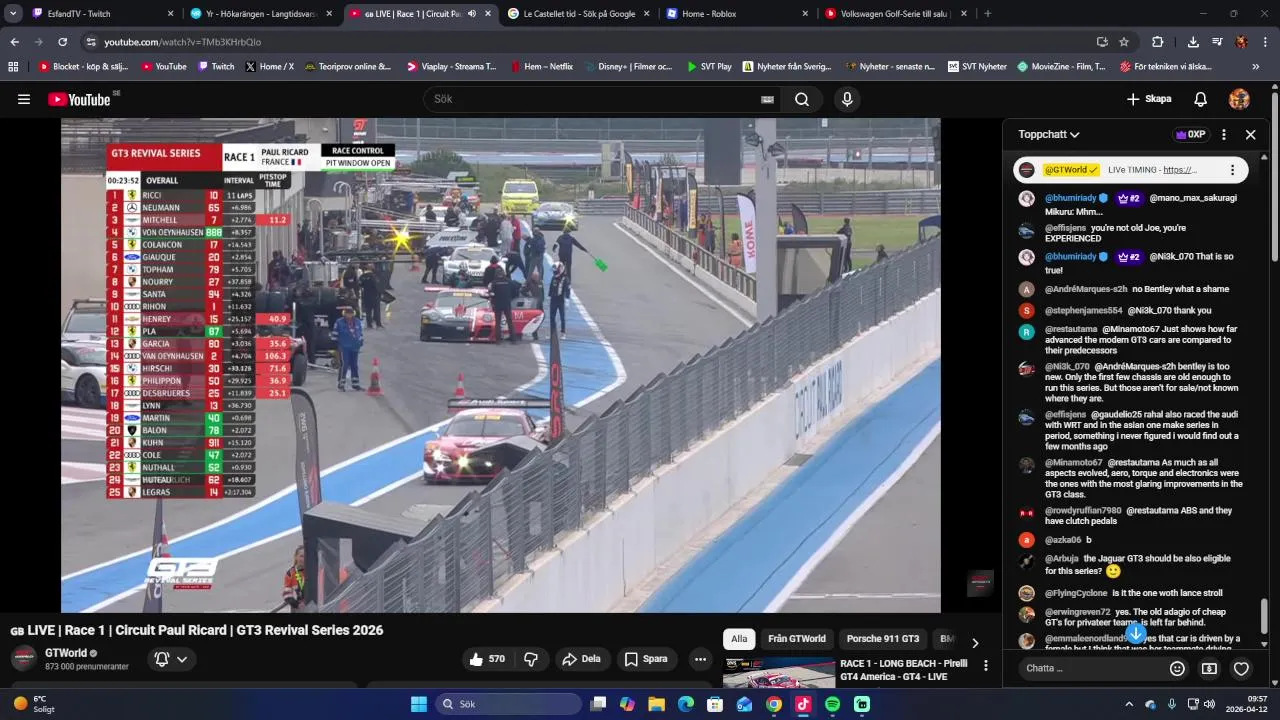
Task: Click the Skapa create button
Action: click(x=1148, y=99)
